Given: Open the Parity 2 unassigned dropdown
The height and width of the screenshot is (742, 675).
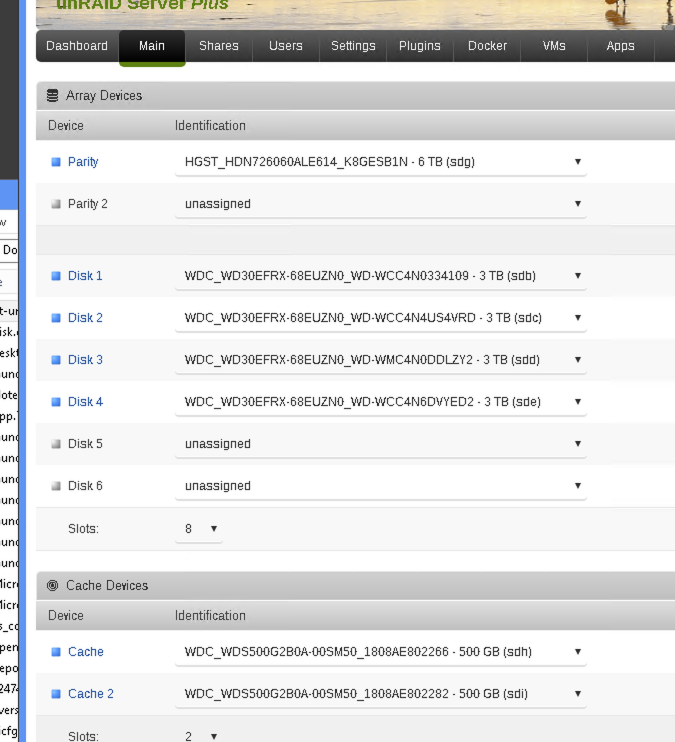Looking at the screenshot, I should (x=381, y=204).
